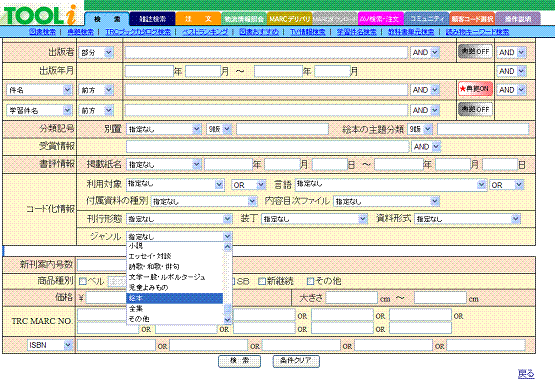Viewport: 555px width, 383px height.
Task: Choose 文学一般・ルポルタージュ from the genre list
Action: click(x=174, y=277)
